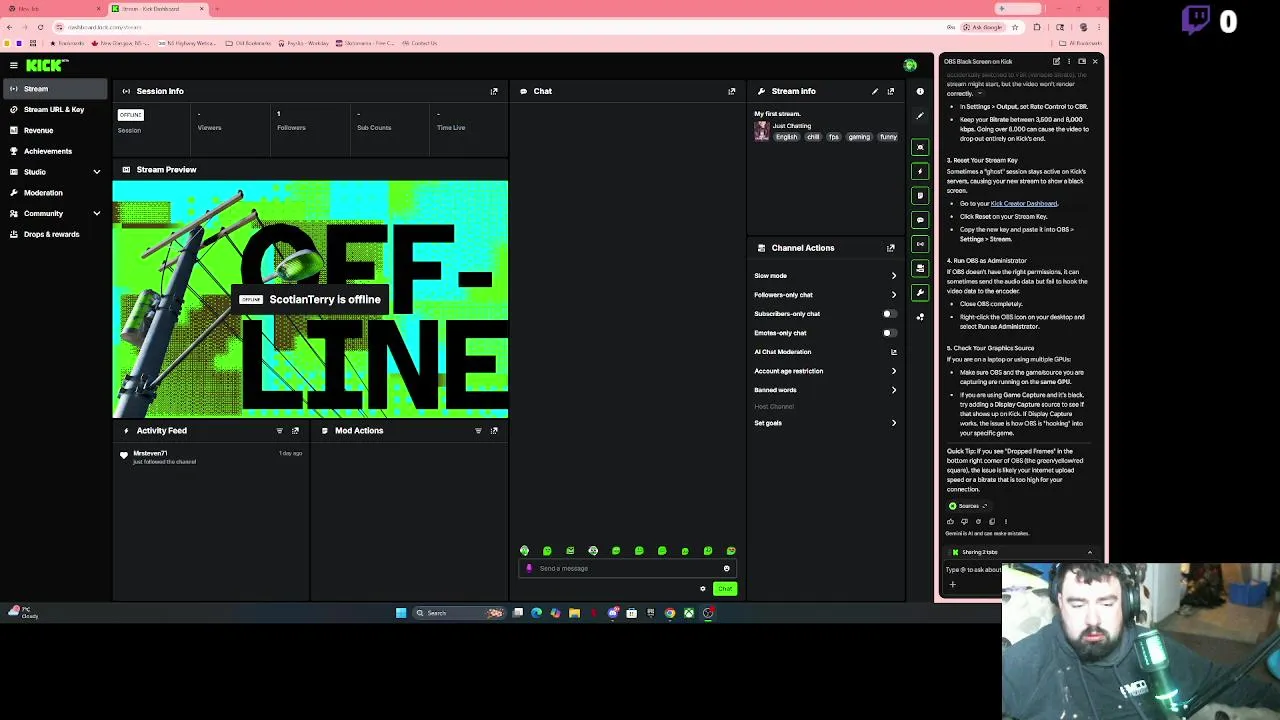This screenshot has width=1280, height=720.
Task: Click the follower activity entry in feed
Action: coord(210,457)
